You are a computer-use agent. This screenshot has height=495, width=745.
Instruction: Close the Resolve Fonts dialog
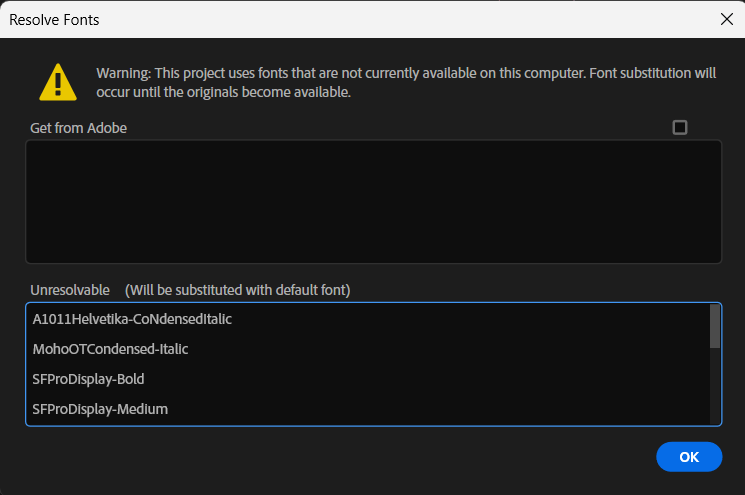coord(726,19)
